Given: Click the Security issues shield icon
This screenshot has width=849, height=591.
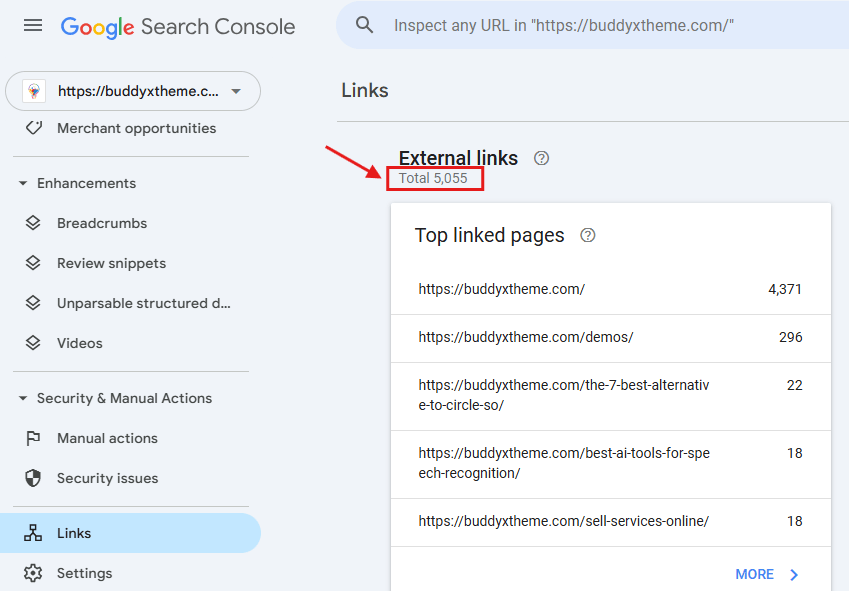Looking at the screenshot, I should 33,478.
